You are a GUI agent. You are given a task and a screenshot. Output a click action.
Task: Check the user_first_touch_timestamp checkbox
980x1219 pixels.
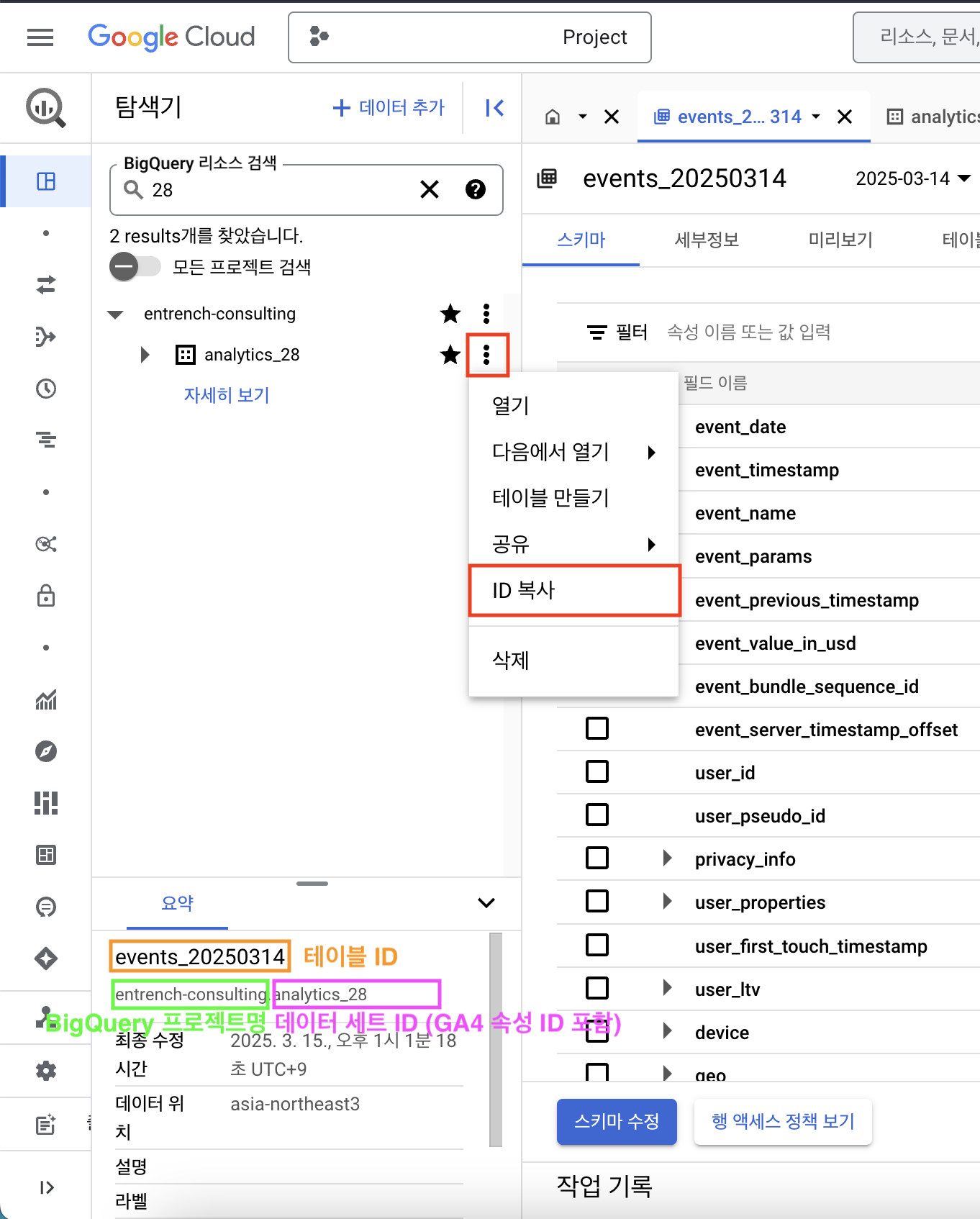click(597, 945)
